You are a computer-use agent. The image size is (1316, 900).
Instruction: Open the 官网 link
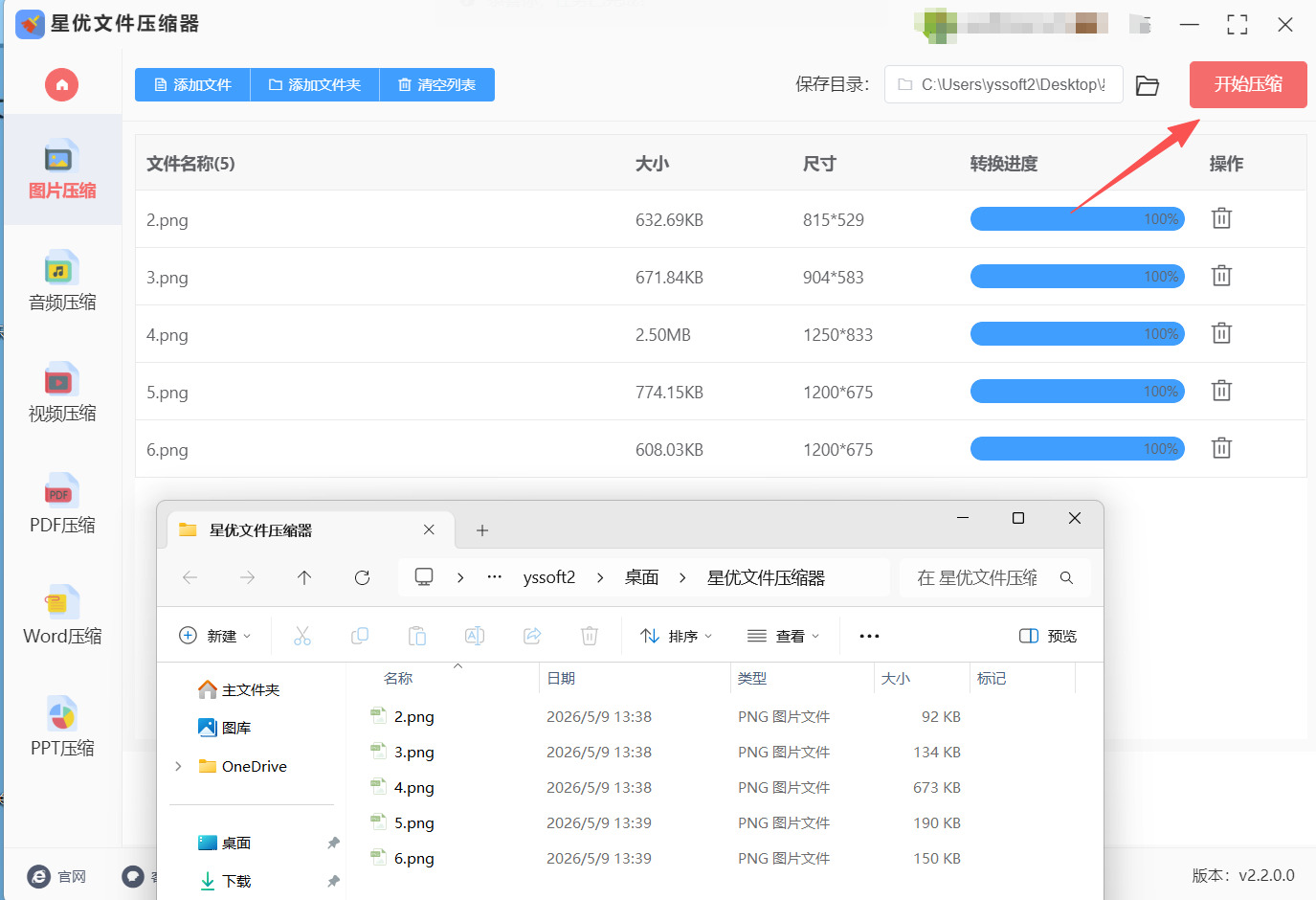57,876
